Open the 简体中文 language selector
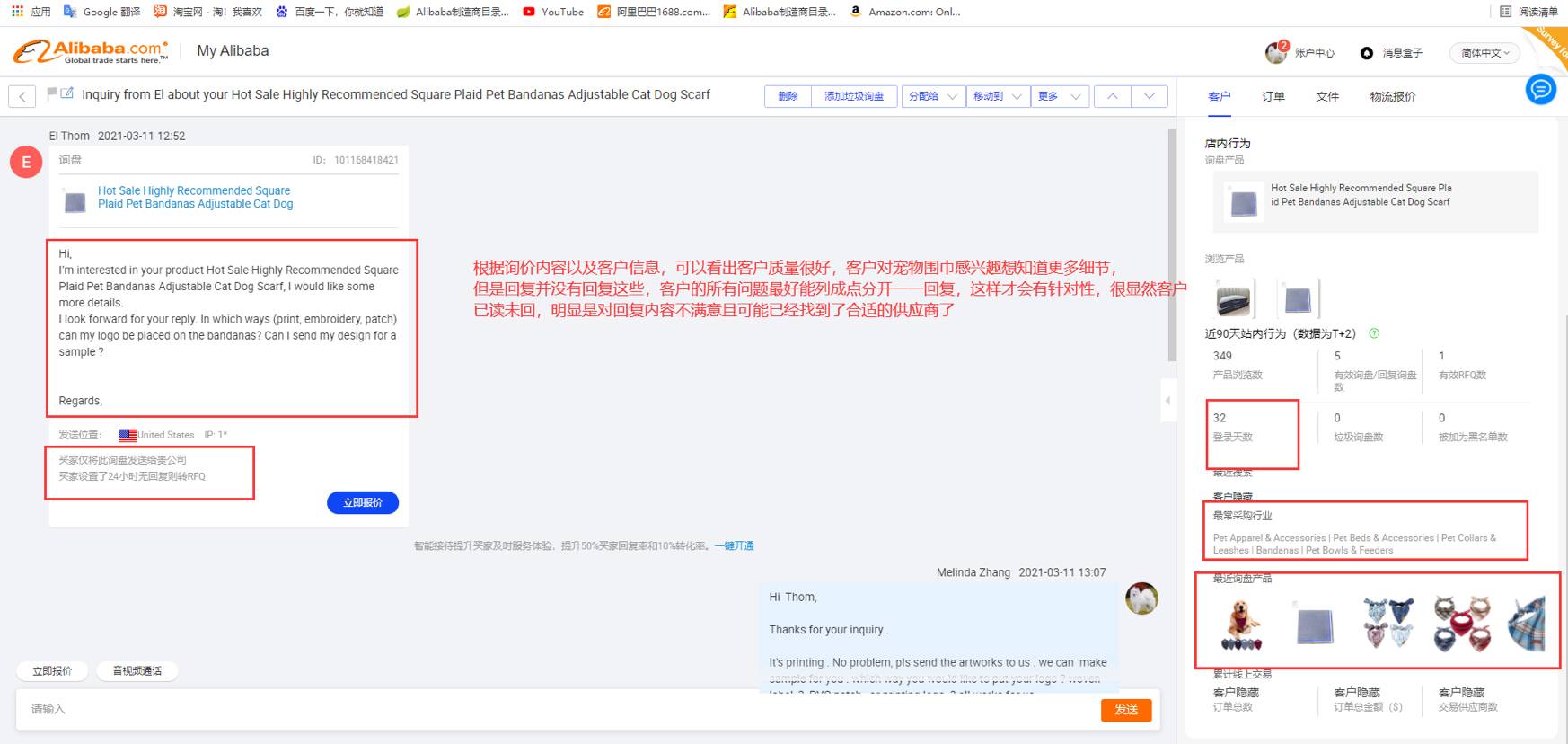The width and height of the screenshot is (1568, 744). (x=1485, y=53)
